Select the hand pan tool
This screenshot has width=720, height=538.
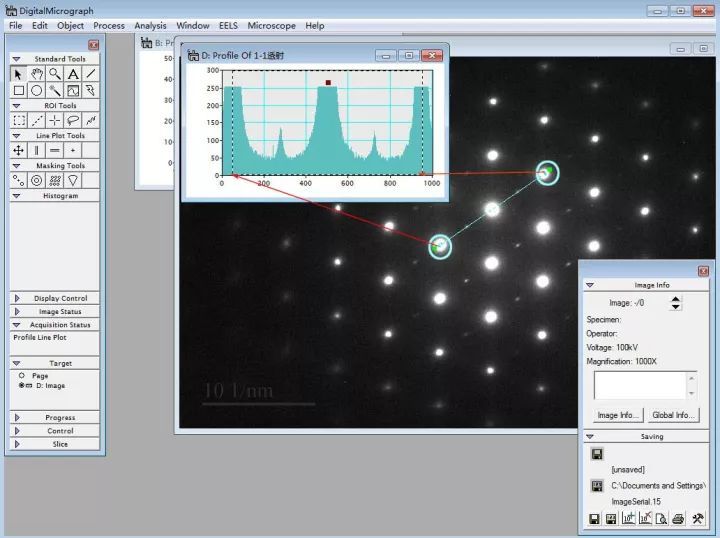tap(36, 74)
